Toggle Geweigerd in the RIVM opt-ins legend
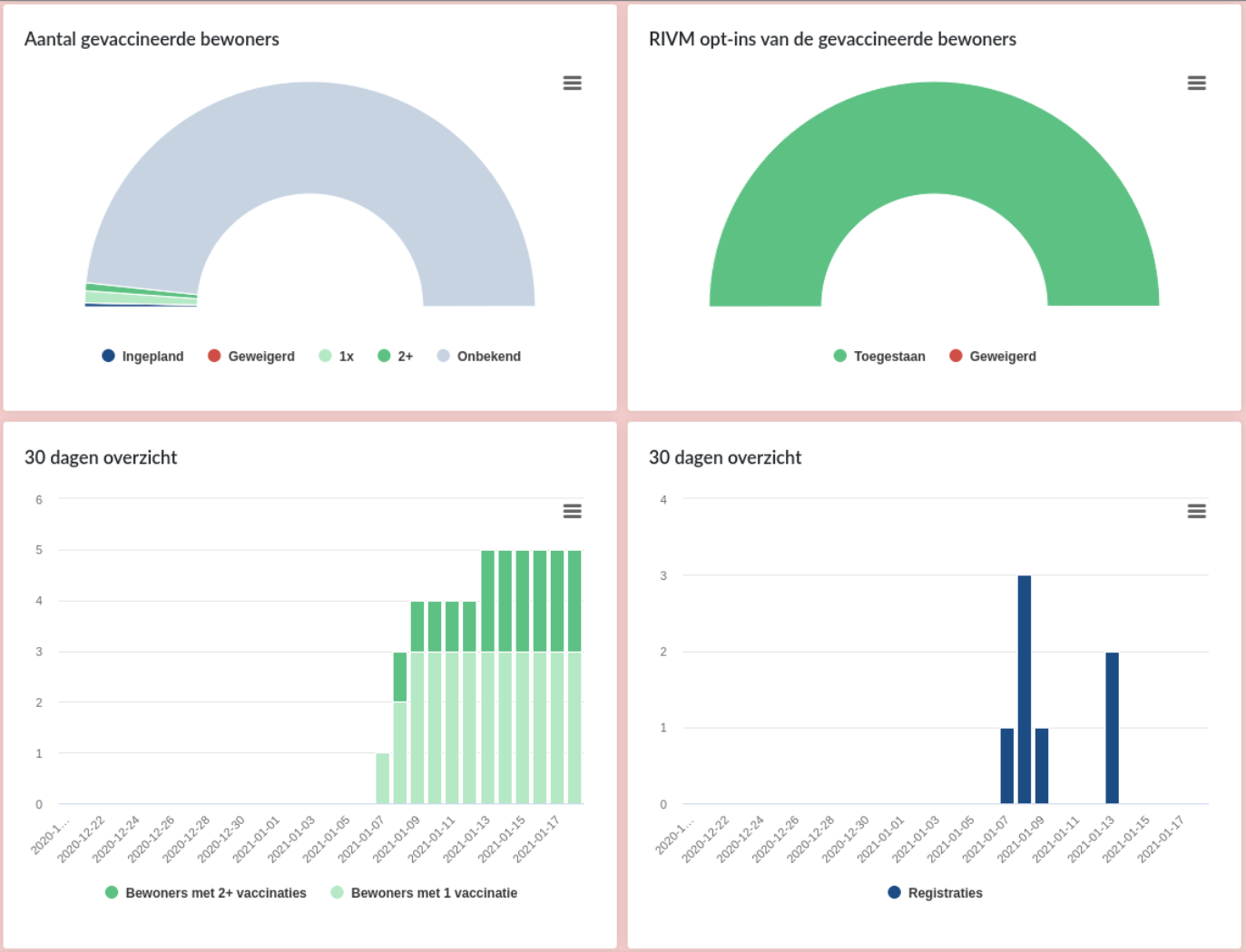 pos(993,357)
